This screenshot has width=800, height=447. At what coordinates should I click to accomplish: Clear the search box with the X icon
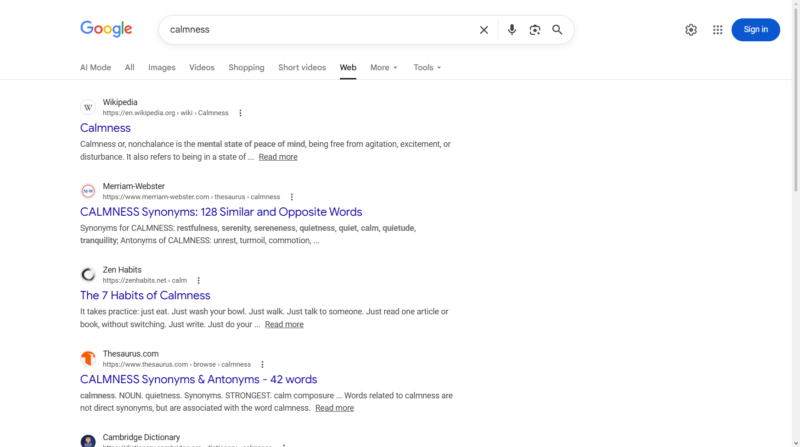484,30
